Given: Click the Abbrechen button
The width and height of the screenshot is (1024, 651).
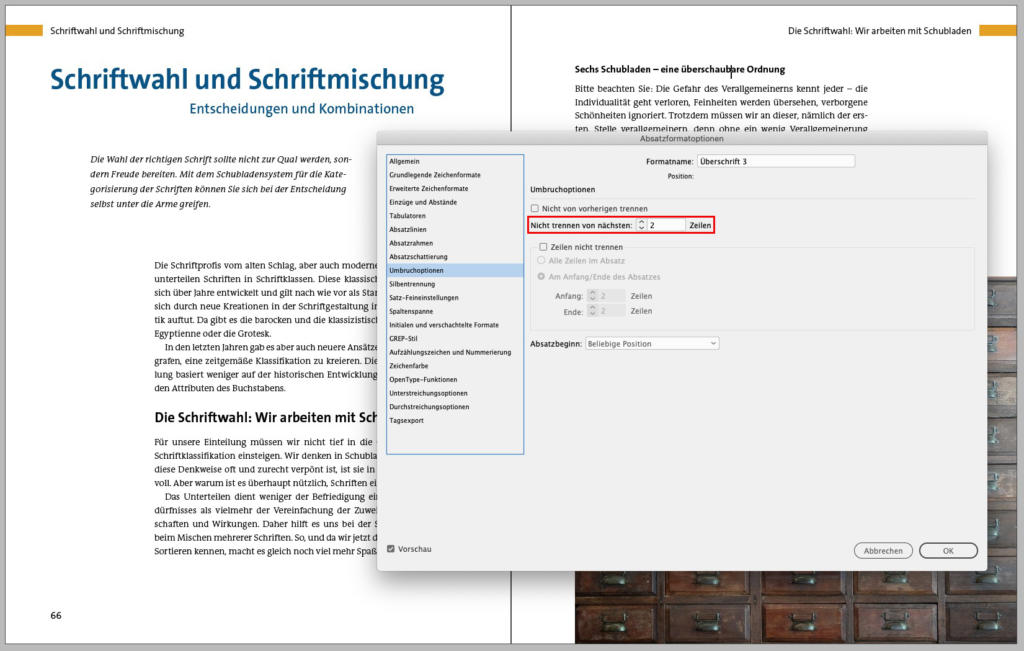Looking at the screenshot, I should 883,550.
